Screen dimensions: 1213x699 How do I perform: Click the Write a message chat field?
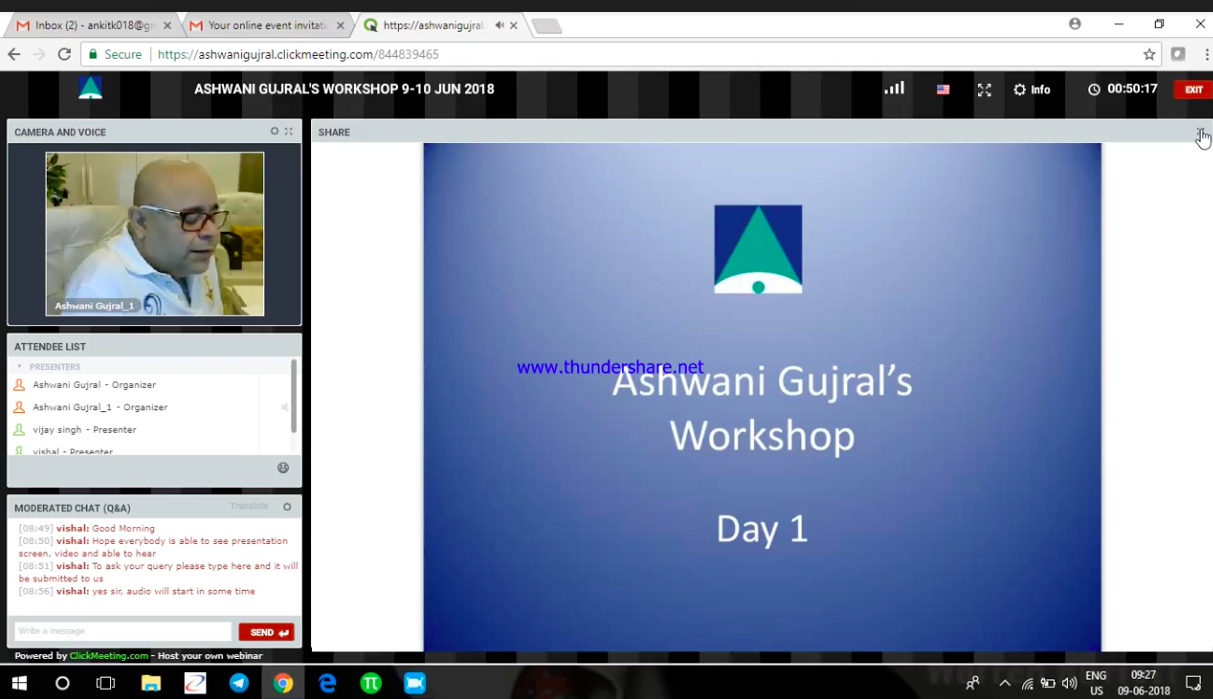point(120,631)
